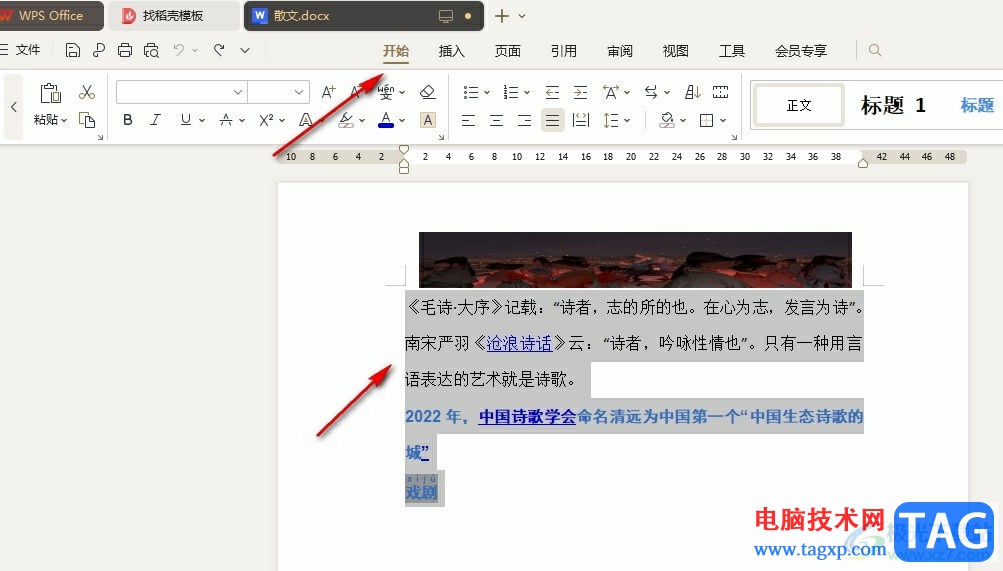The width and height of the screenshot is (1003, 571).
Task: Increase font size with A+ icon
Action: 328,92
